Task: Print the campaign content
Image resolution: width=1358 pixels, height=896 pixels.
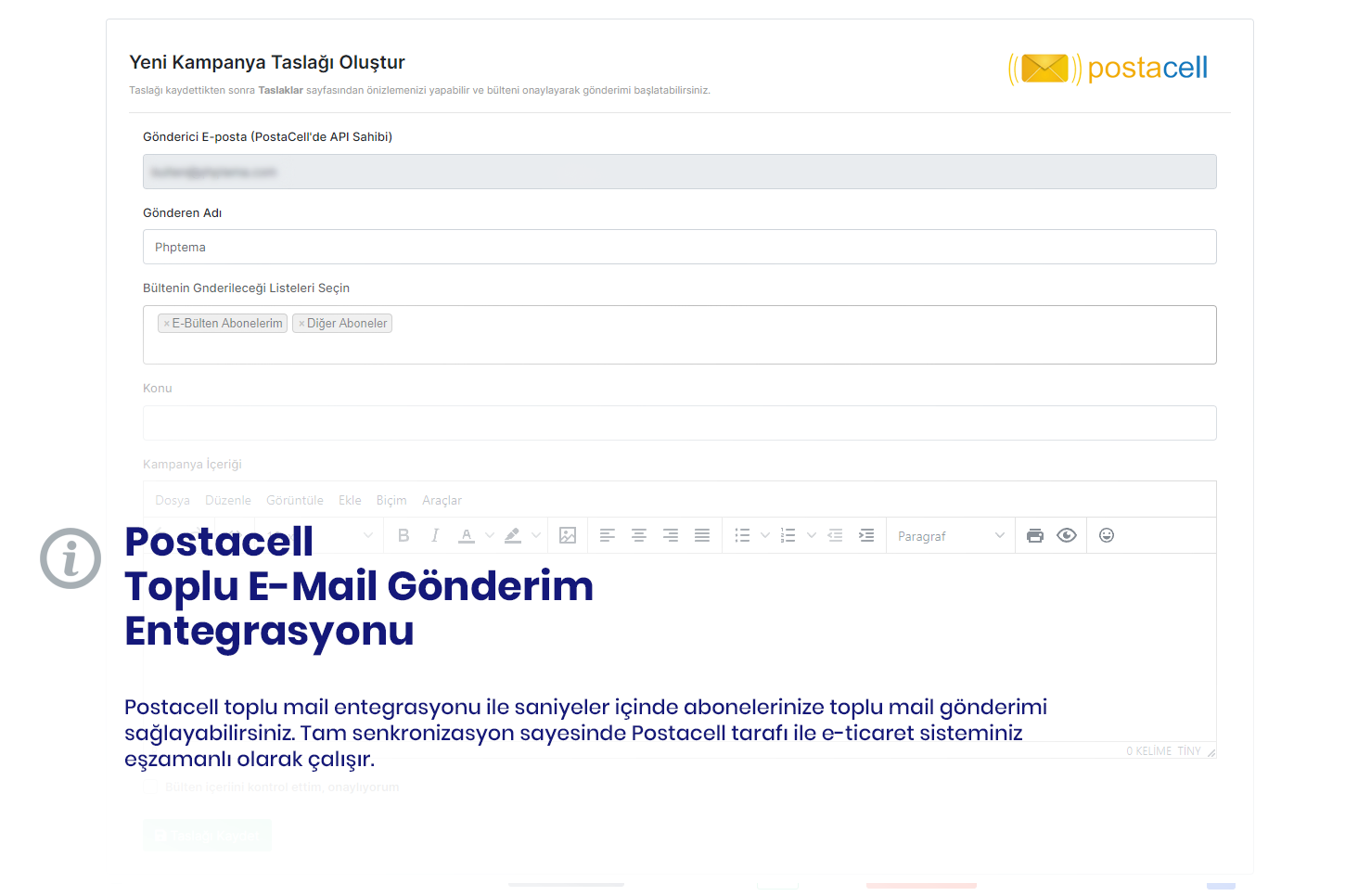Action: pyautogui.click(x=1035, y=536)
